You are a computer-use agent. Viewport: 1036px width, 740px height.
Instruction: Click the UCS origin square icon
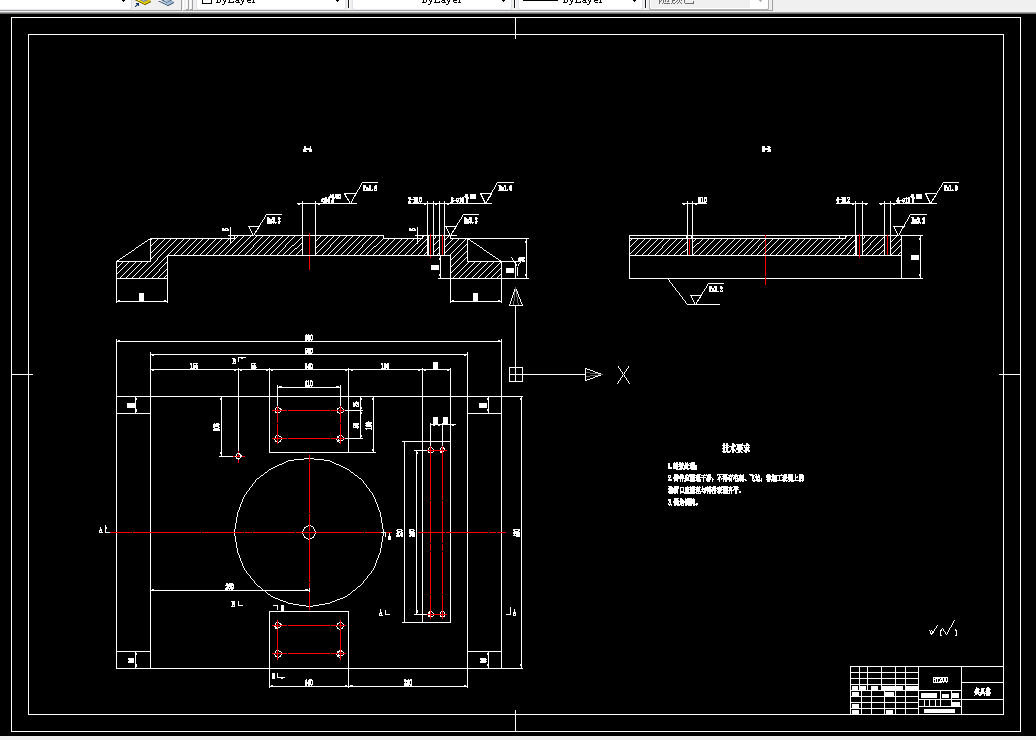[x=516, y=375]
